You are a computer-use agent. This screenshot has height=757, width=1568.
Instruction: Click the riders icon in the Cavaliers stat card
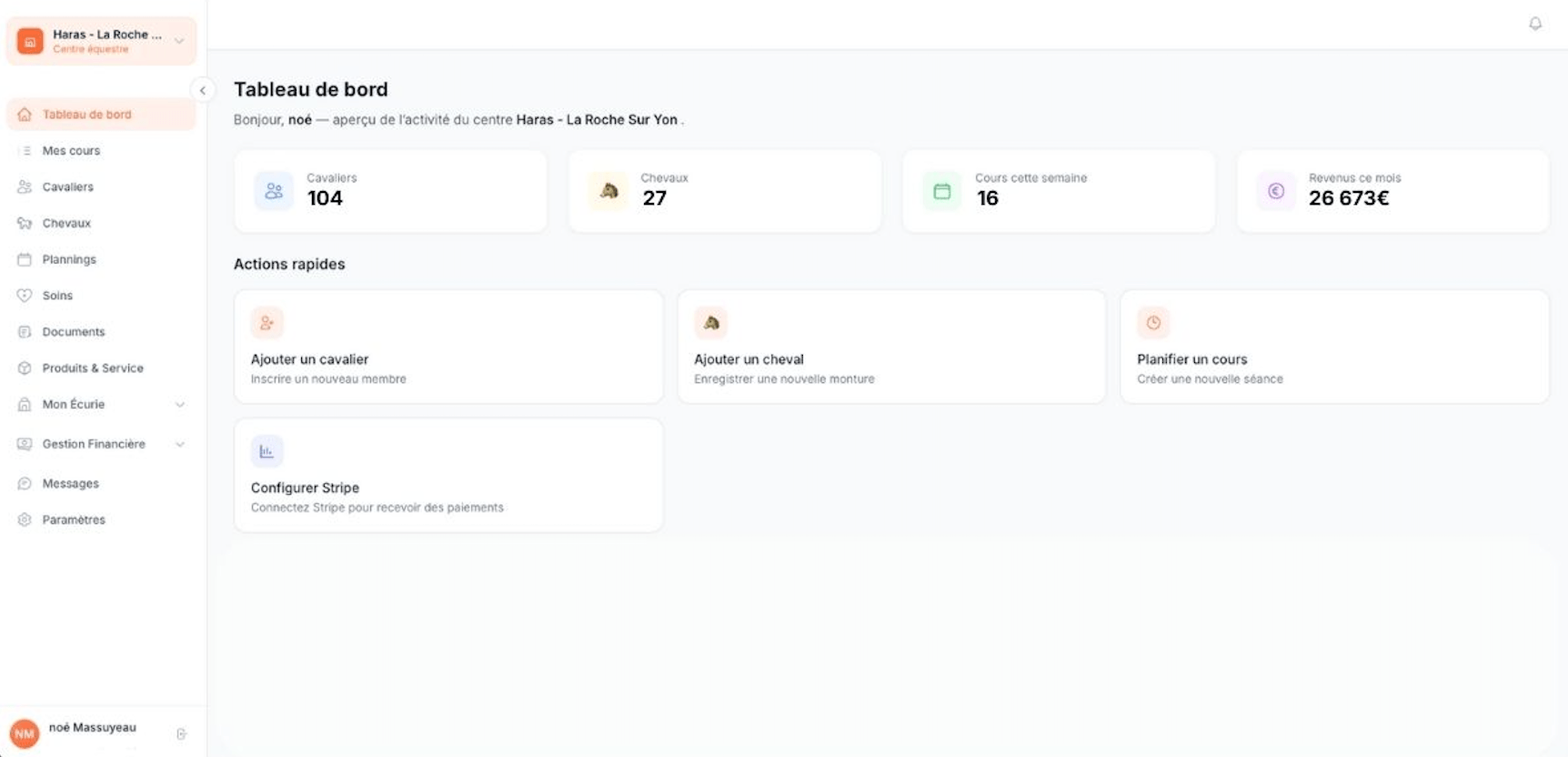[x=274, y=191]
